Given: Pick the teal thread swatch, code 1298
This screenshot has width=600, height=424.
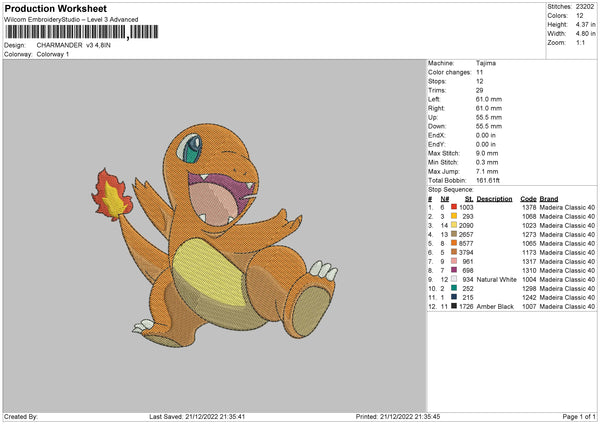Looking at the screenshot, I should [x=455, y=288].
